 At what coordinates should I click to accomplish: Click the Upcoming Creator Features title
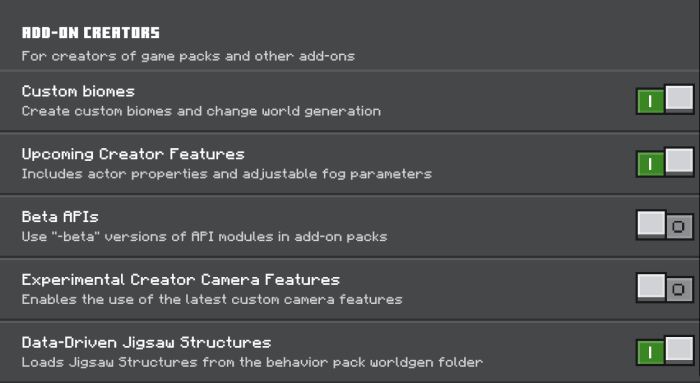click(133, 154)
